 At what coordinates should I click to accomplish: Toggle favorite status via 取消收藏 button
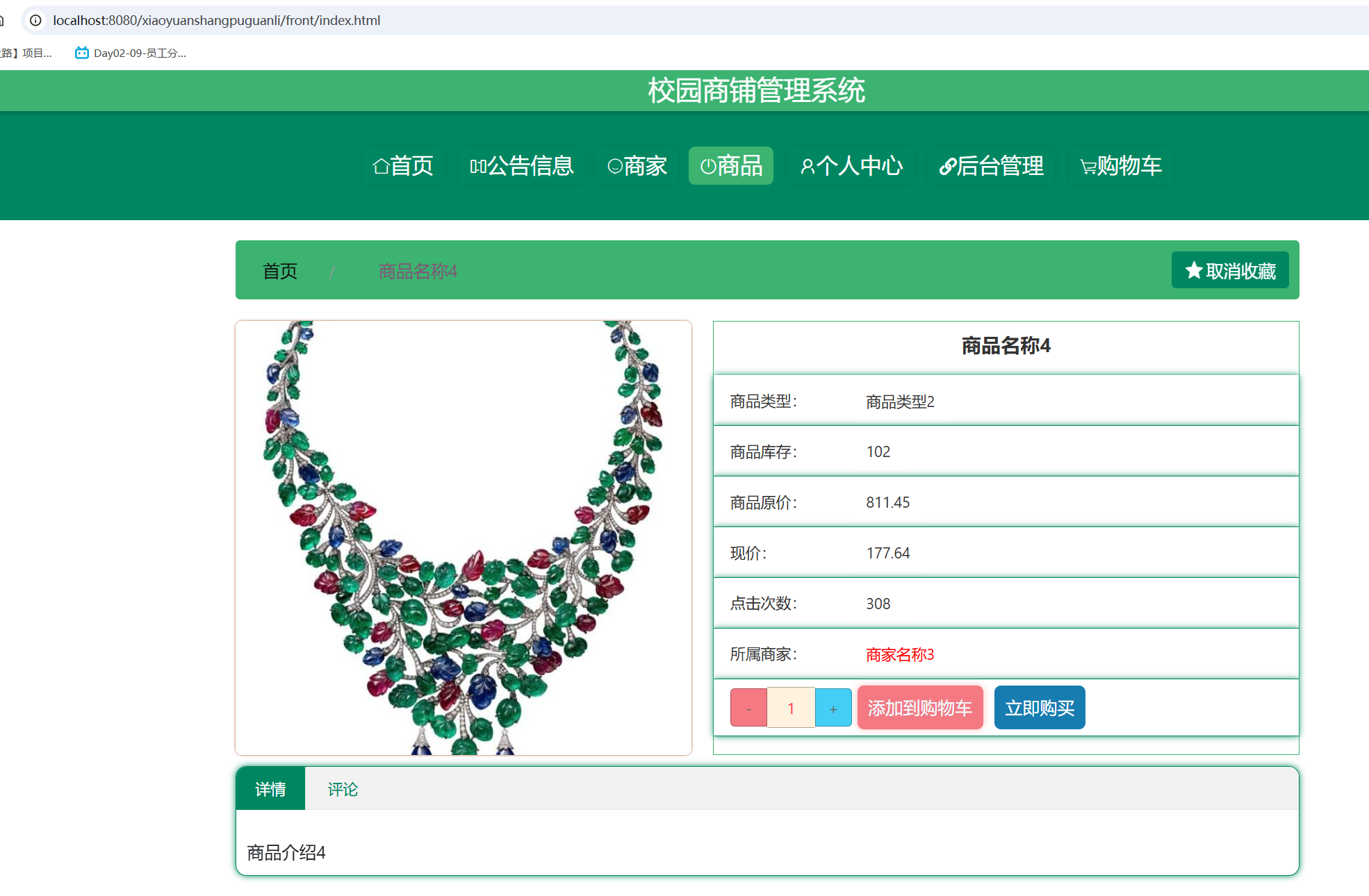point(1229,269)
